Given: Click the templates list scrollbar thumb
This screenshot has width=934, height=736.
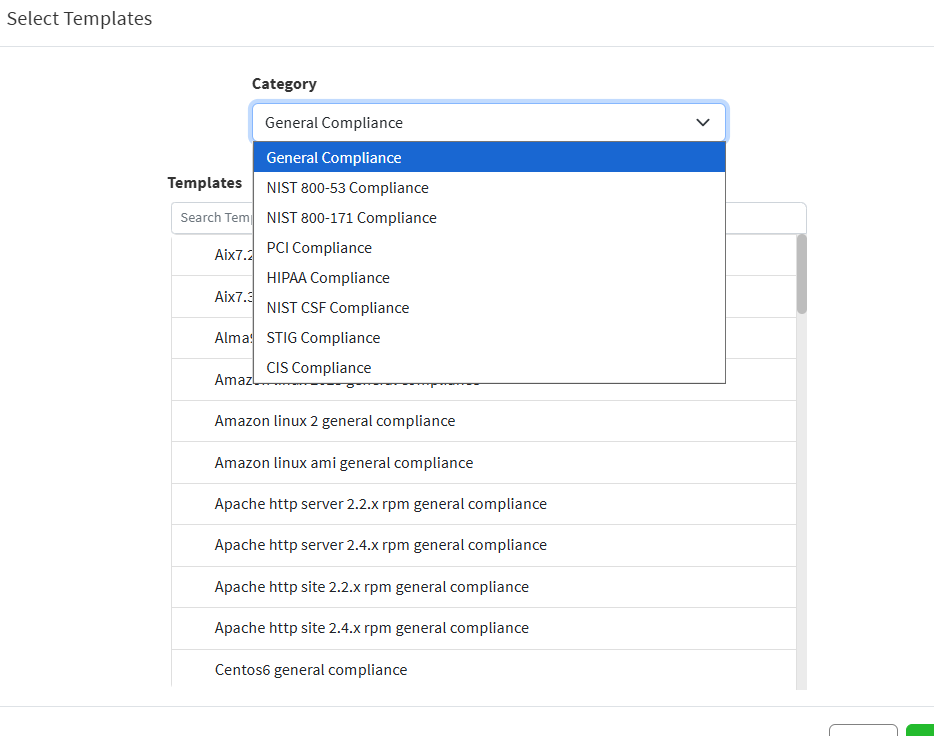Looking at the screenshot, I should 801,274.
